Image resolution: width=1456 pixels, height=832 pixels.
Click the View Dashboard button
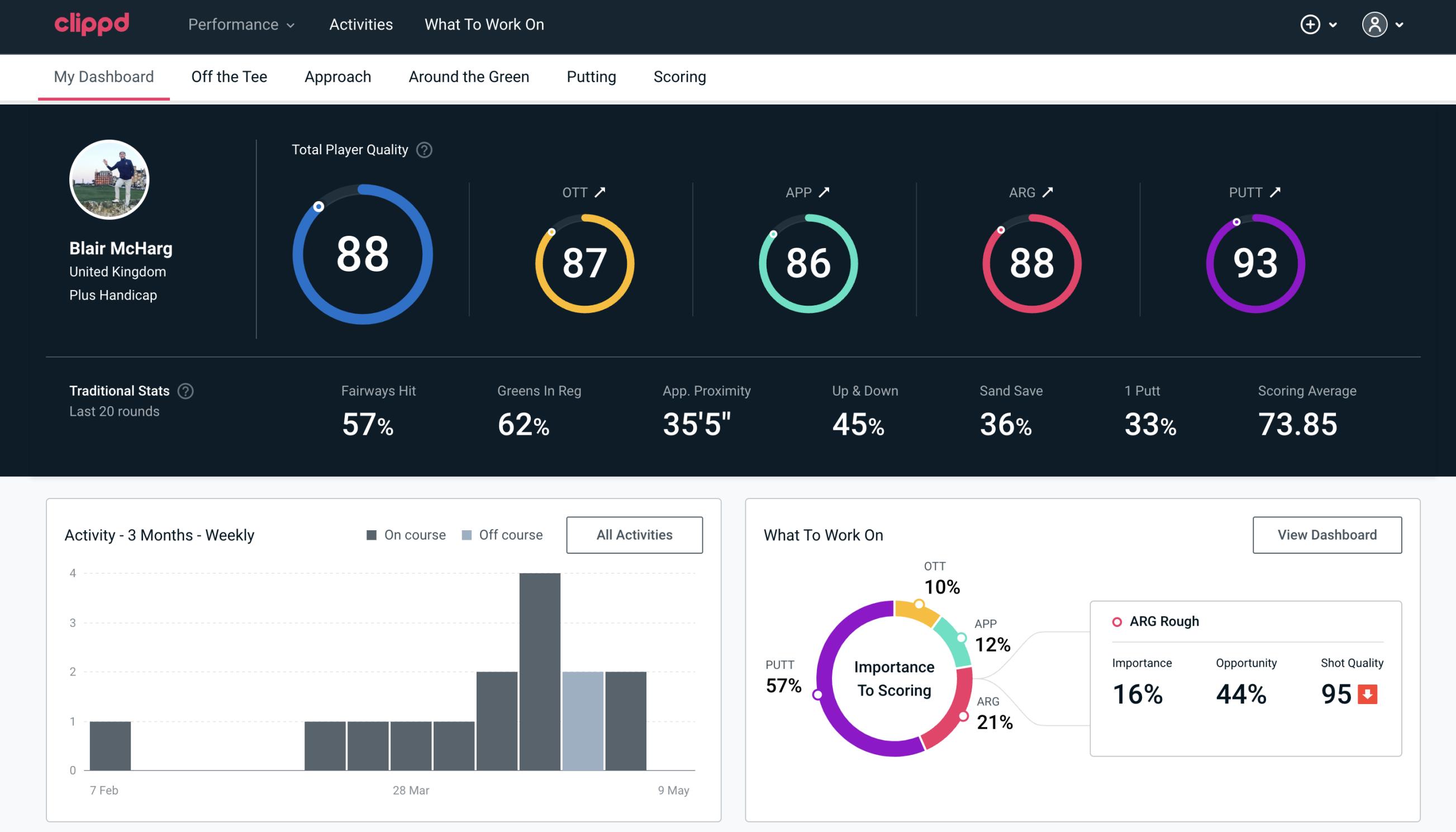[1326, 534]
